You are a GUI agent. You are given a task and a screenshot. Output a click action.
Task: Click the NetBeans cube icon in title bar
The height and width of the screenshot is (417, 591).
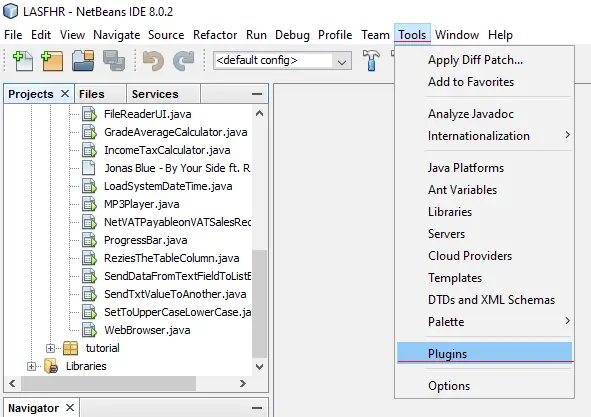(10, 11)
